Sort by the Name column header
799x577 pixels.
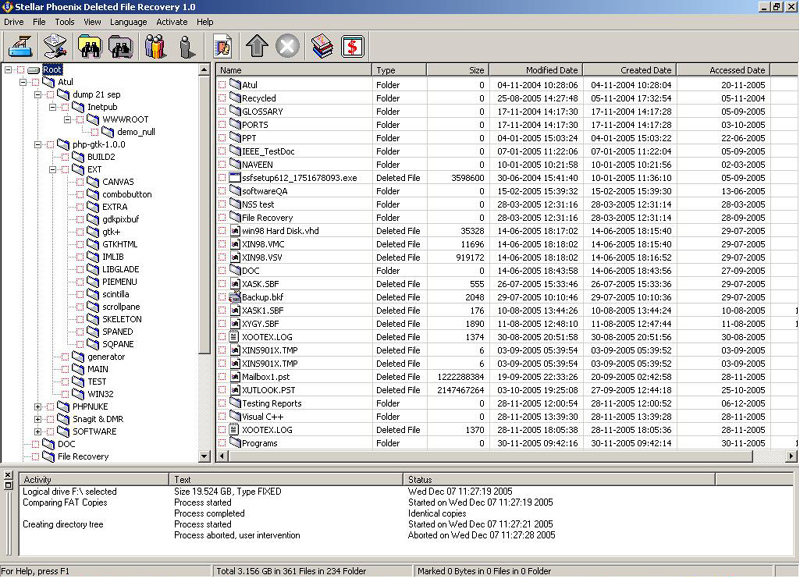click(294, 70)
